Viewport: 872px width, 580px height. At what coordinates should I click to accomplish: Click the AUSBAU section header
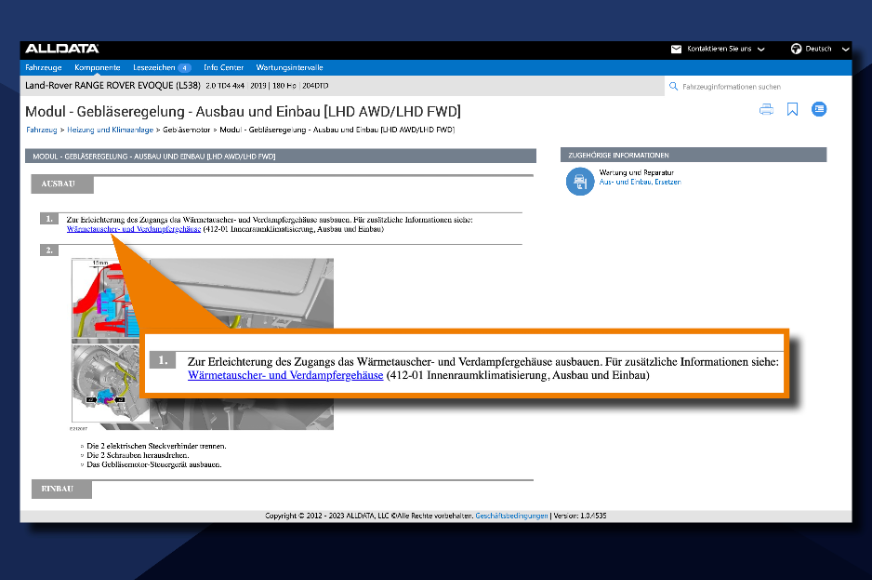point(62,184)
